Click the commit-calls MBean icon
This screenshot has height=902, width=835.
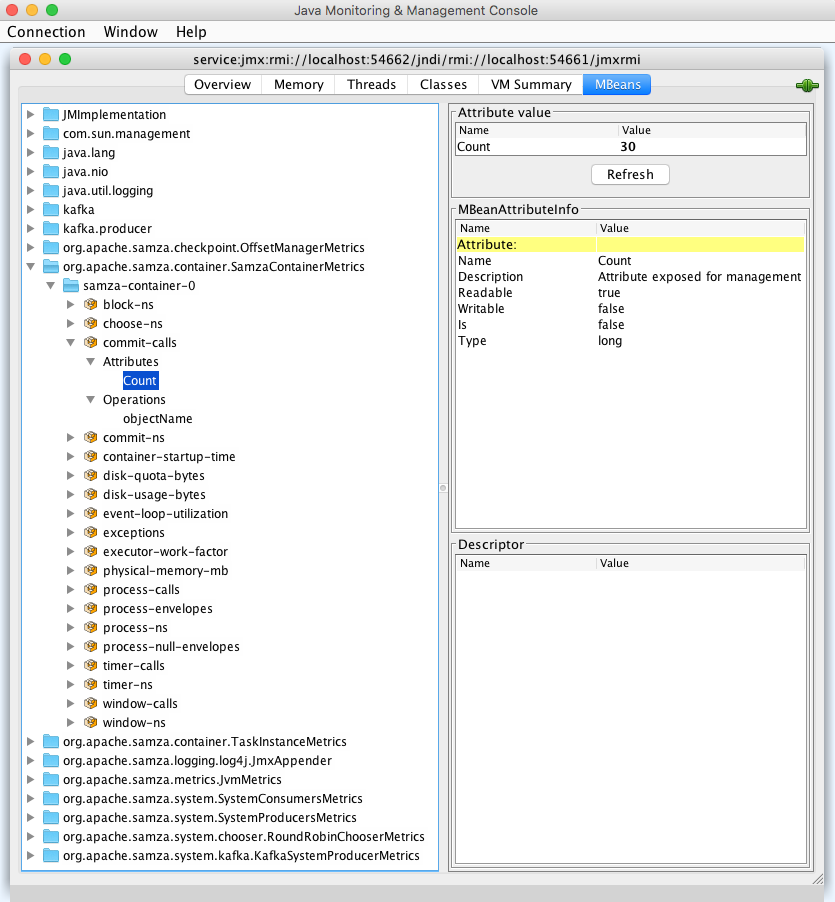[91, 343]
